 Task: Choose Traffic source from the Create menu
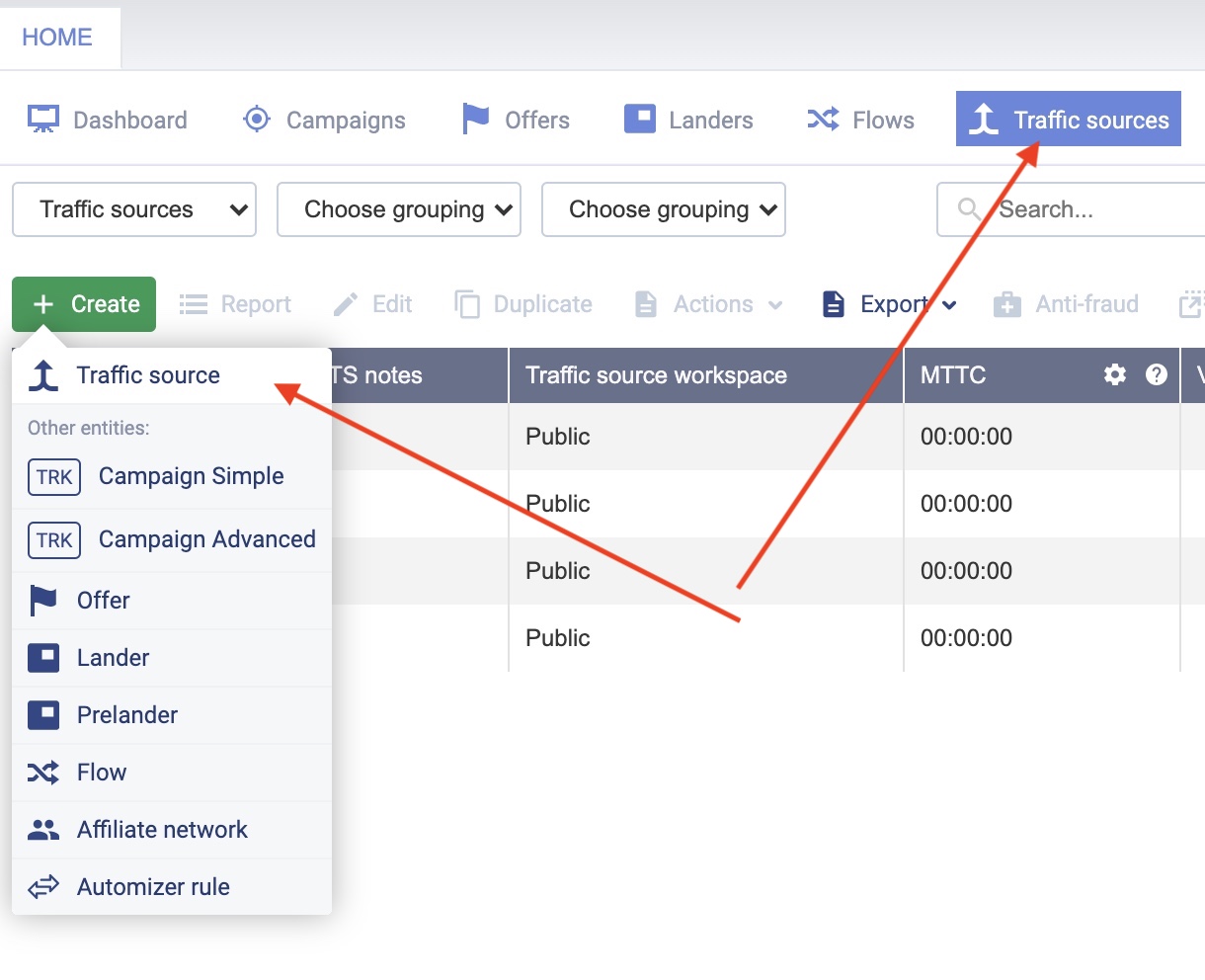(x=148, y=375)
